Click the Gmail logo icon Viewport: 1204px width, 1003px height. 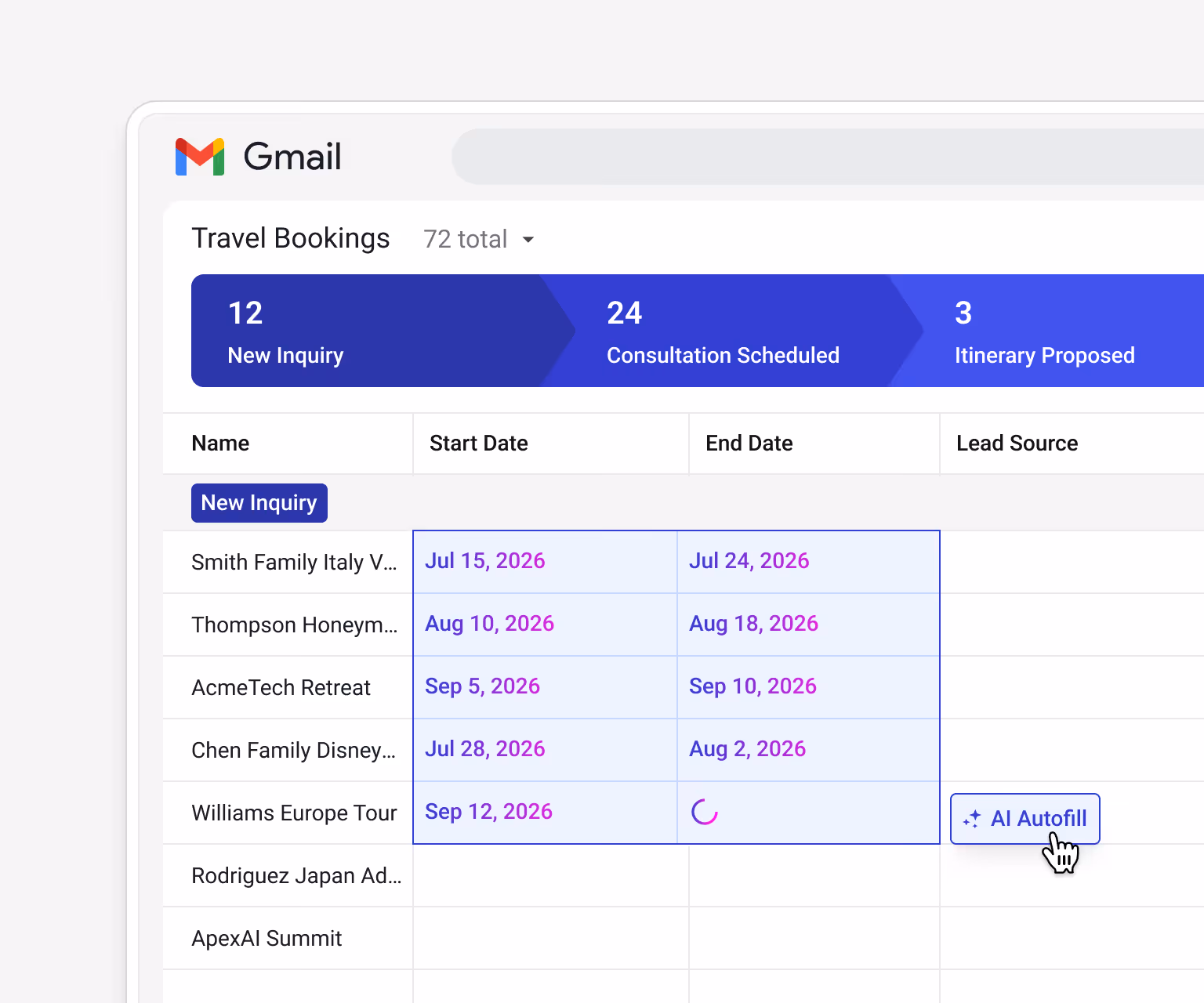[200, 157]
